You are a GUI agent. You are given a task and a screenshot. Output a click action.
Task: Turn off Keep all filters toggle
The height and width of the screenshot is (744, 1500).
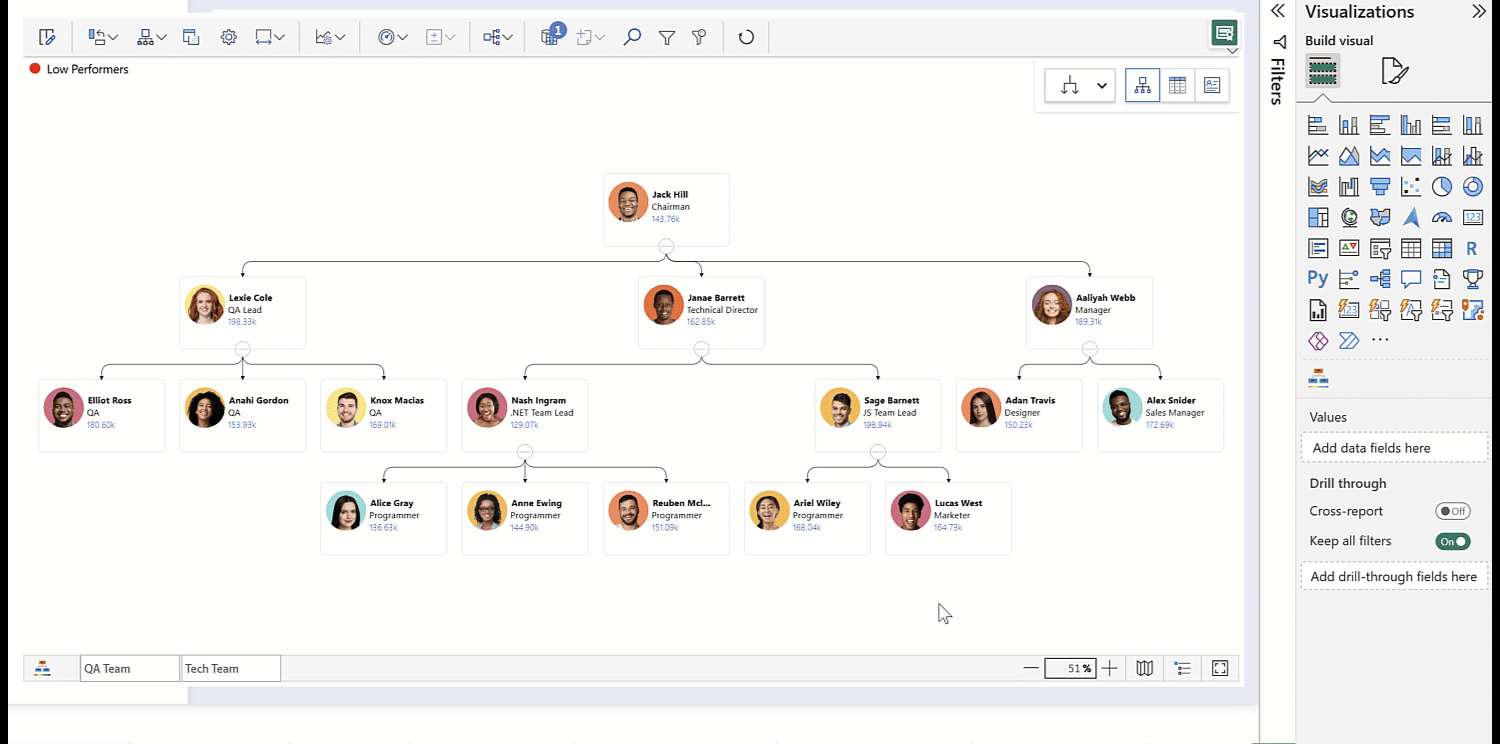point(1452,541)
